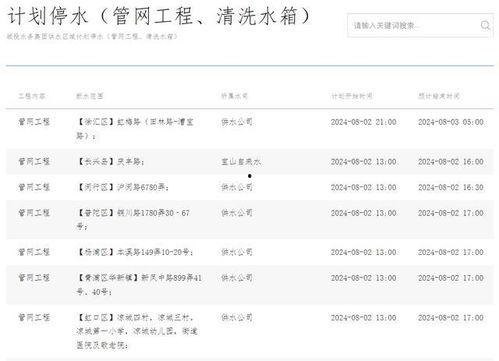Viewport: 499px width, 361px height.
Task: Focus the keyword search input field
Action: click(420, 25)
